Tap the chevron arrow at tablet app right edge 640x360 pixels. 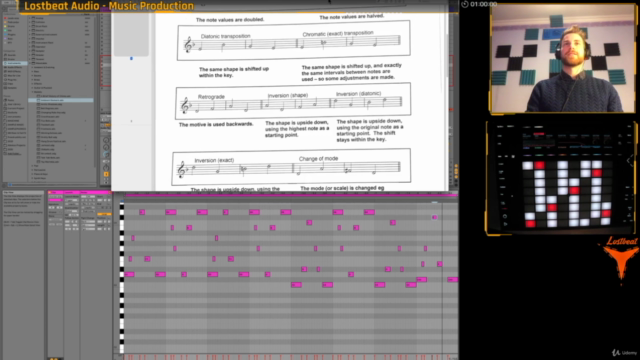click(629, 161)
